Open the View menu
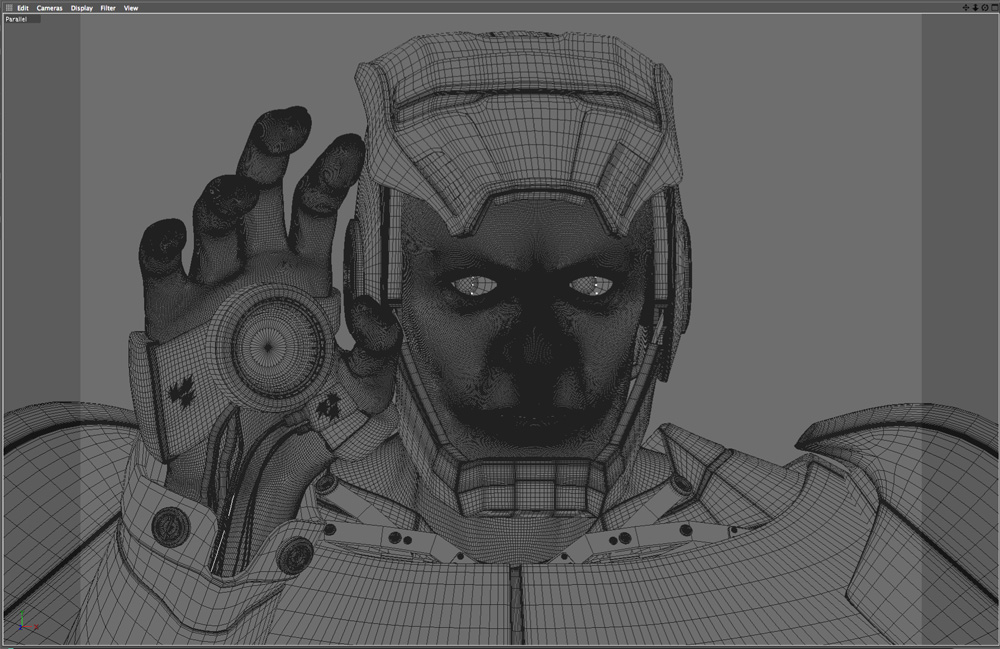1000x649 pixels. point(131,8)
